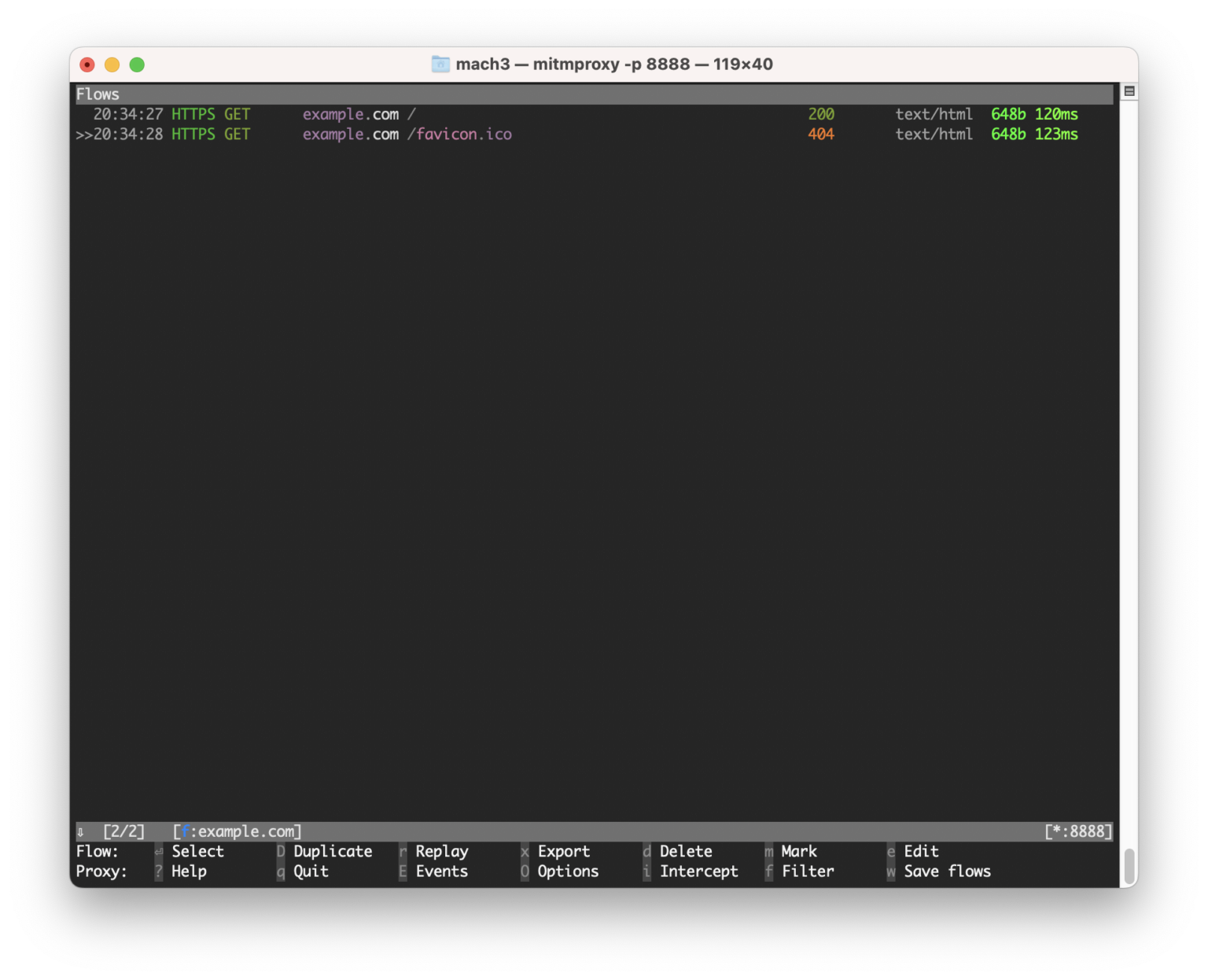Viewport: 1208px width, 980px height.
Task: Toggle Mark on the current flow
Action: click(x=798, y=852)
